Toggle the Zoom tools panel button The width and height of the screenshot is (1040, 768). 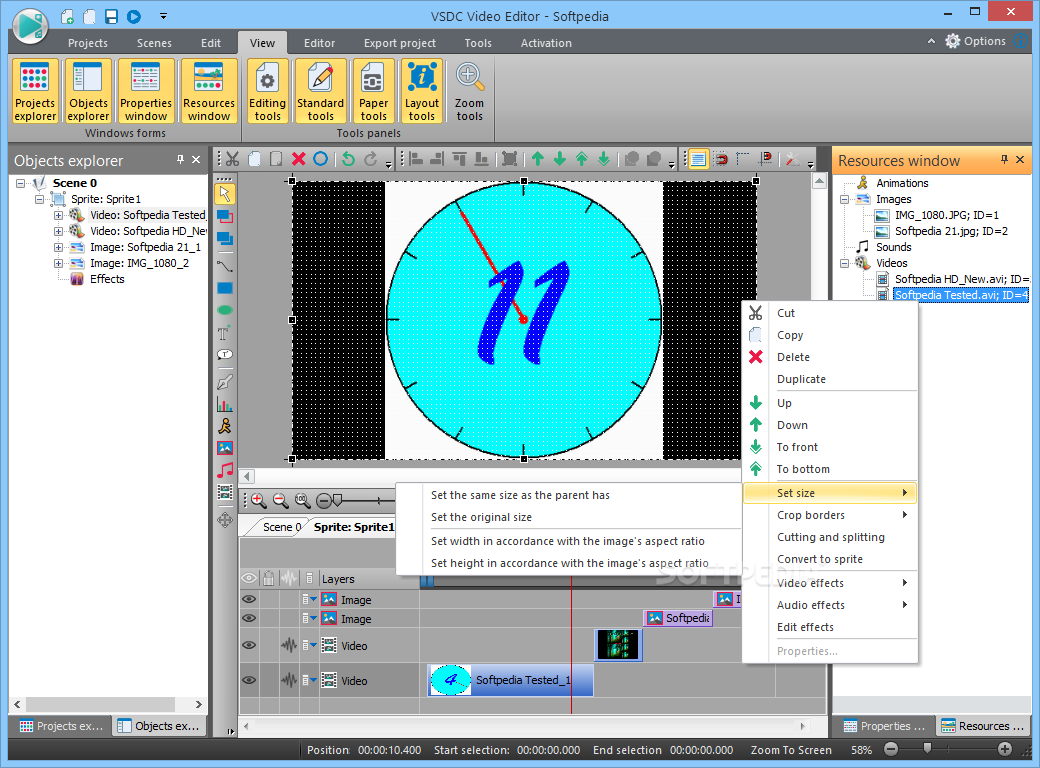[470, 91]
